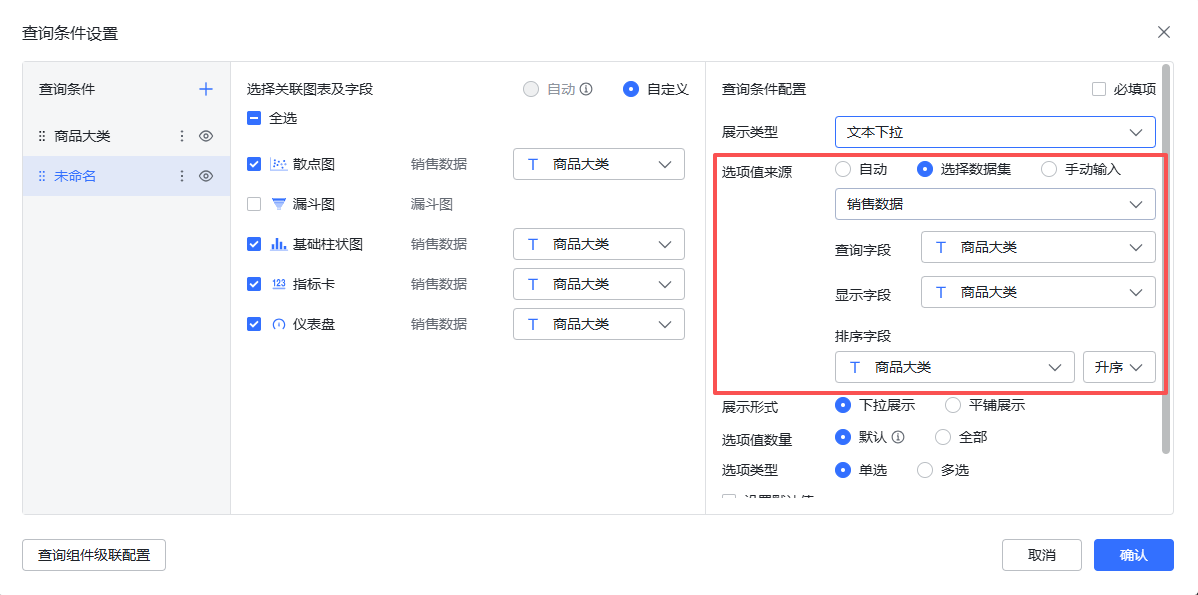Uncheck the 基础柱状图 checkbox
Image resolution: width=1198 pixels, height=595 pixels.
[x=254, y=244]
